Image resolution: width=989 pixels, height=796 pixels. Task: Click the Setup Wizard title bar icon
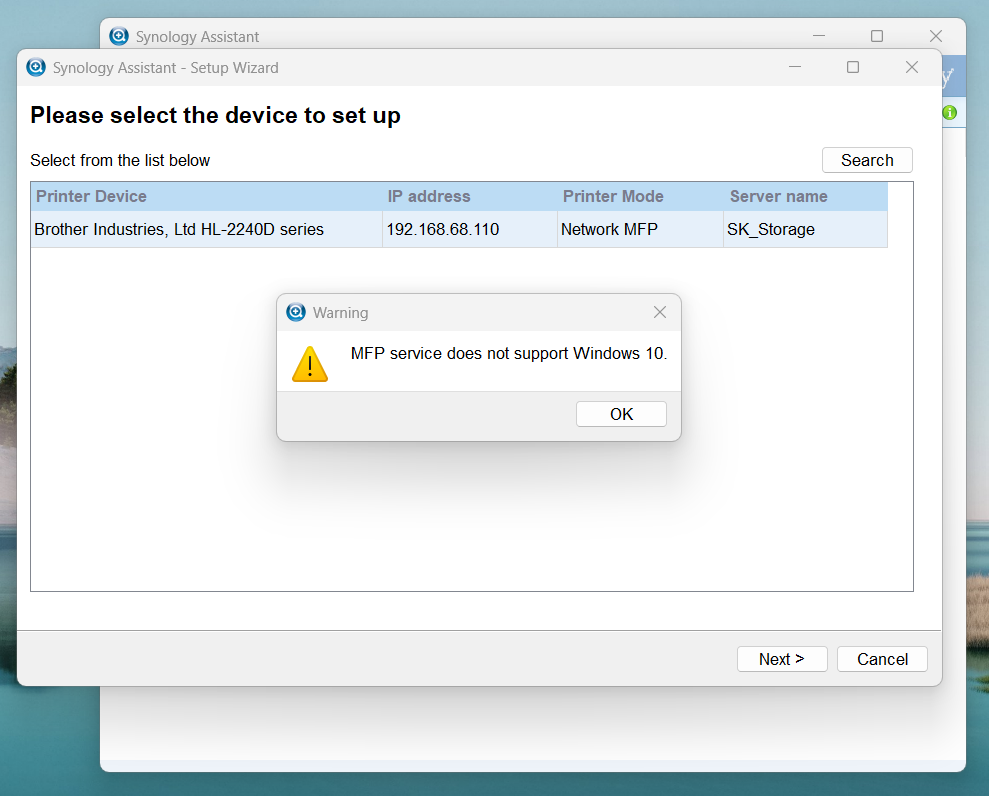pyautogui.click(x=36, y=67)
